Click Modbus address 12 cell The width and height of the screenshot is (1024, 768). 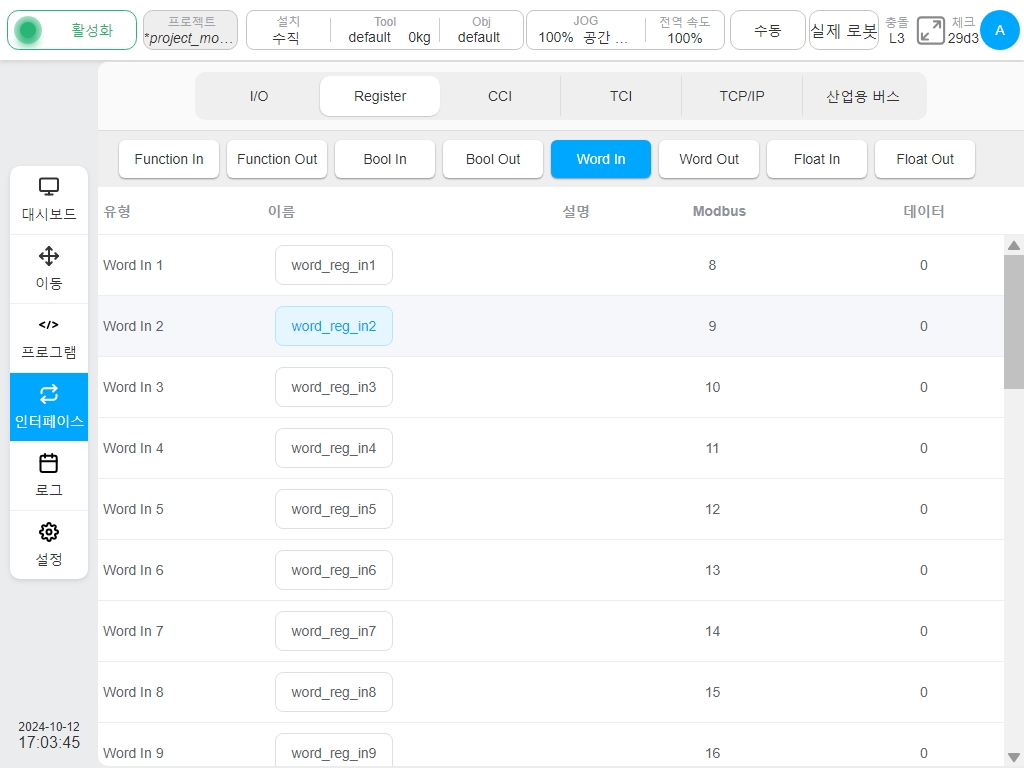tap(712, 509)
